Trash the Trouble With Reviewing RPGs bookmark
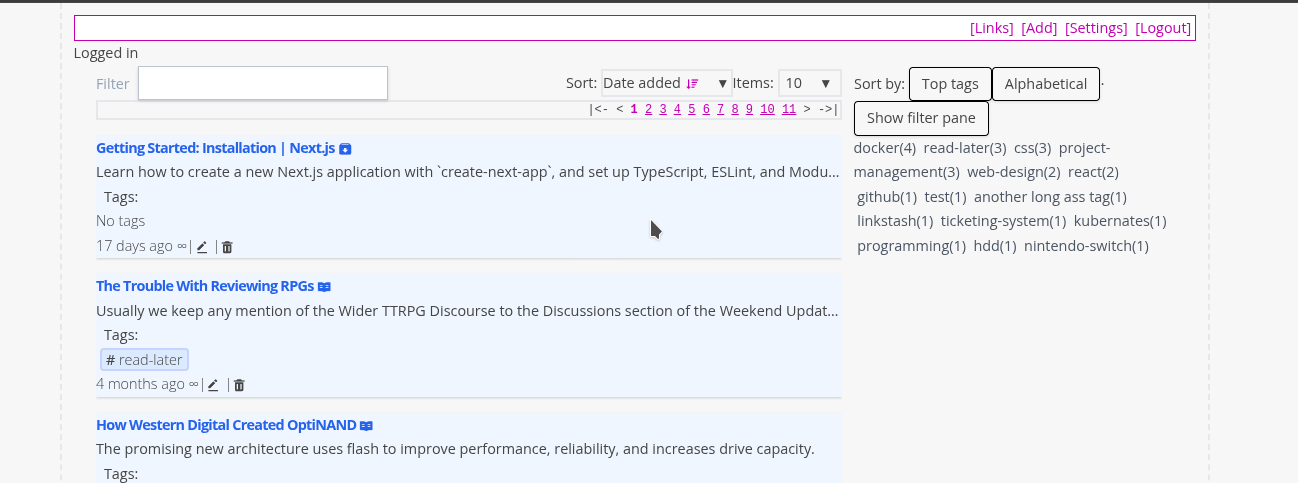The image size is (1298, 483). tap(239, 385)
